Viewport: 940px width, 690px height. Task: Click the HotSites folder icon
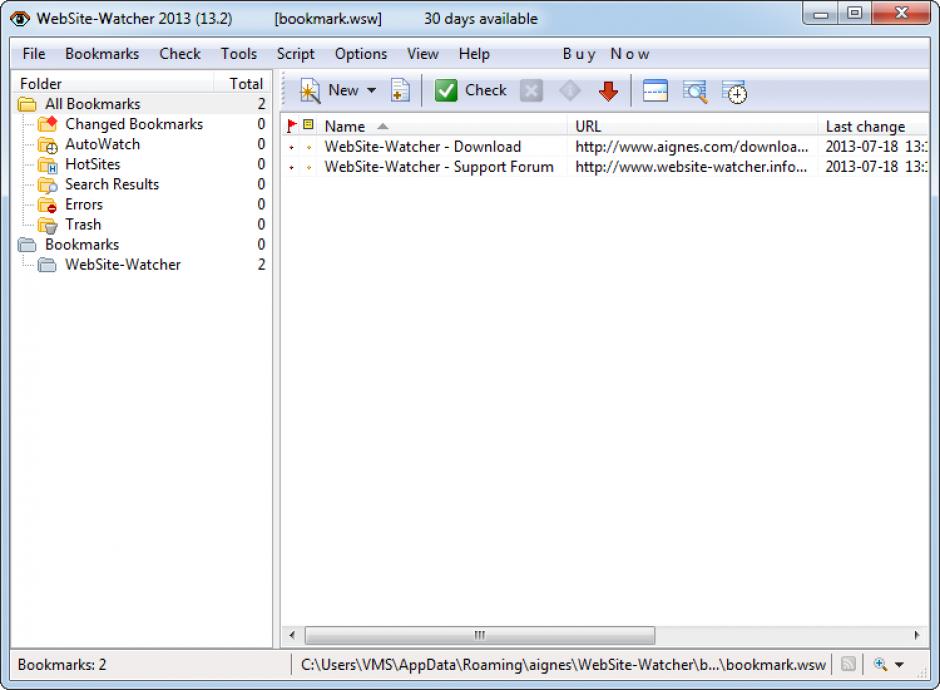pyautogui.click(x=47, y=164)
